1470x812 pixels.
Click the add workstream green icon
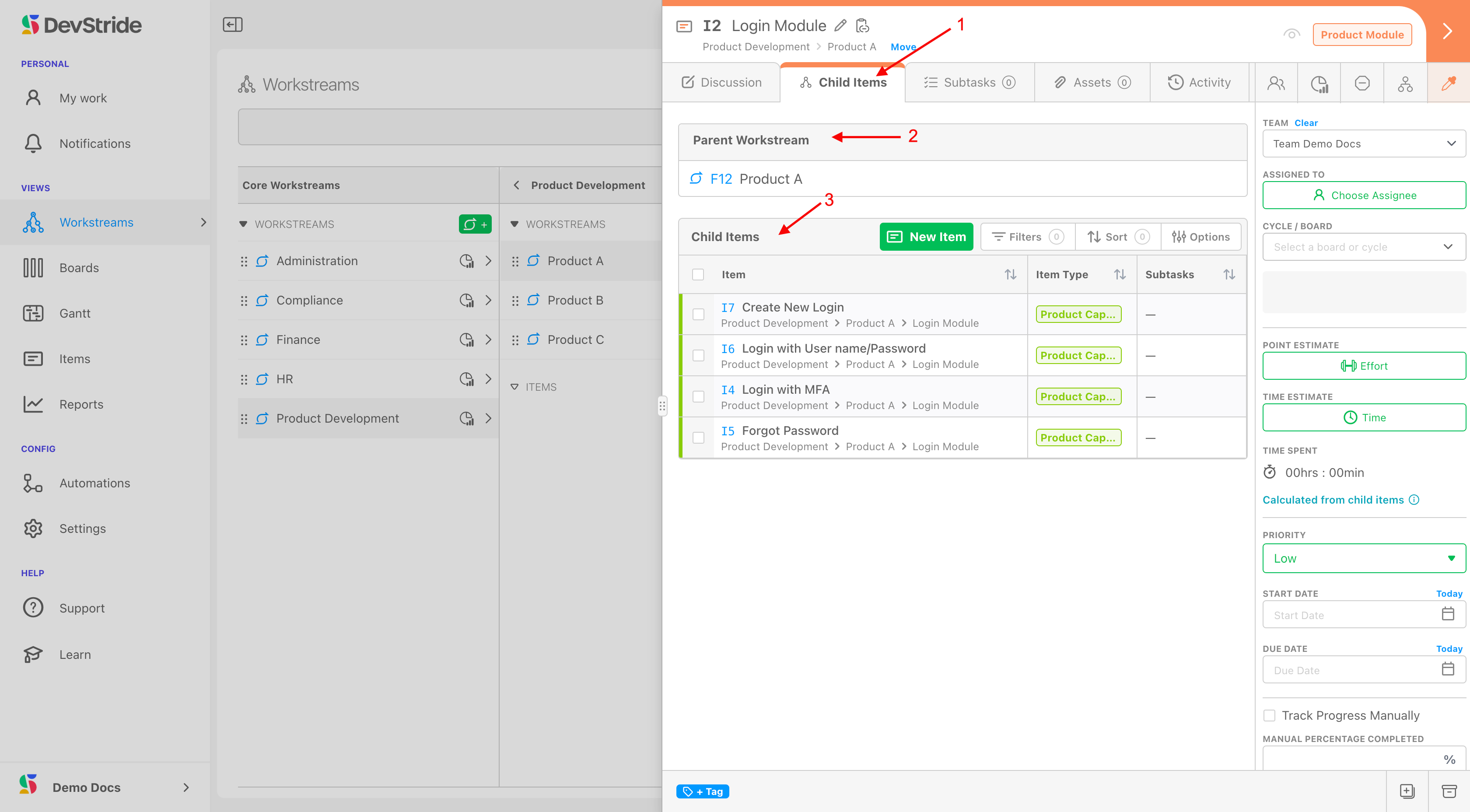coord(475,224)
